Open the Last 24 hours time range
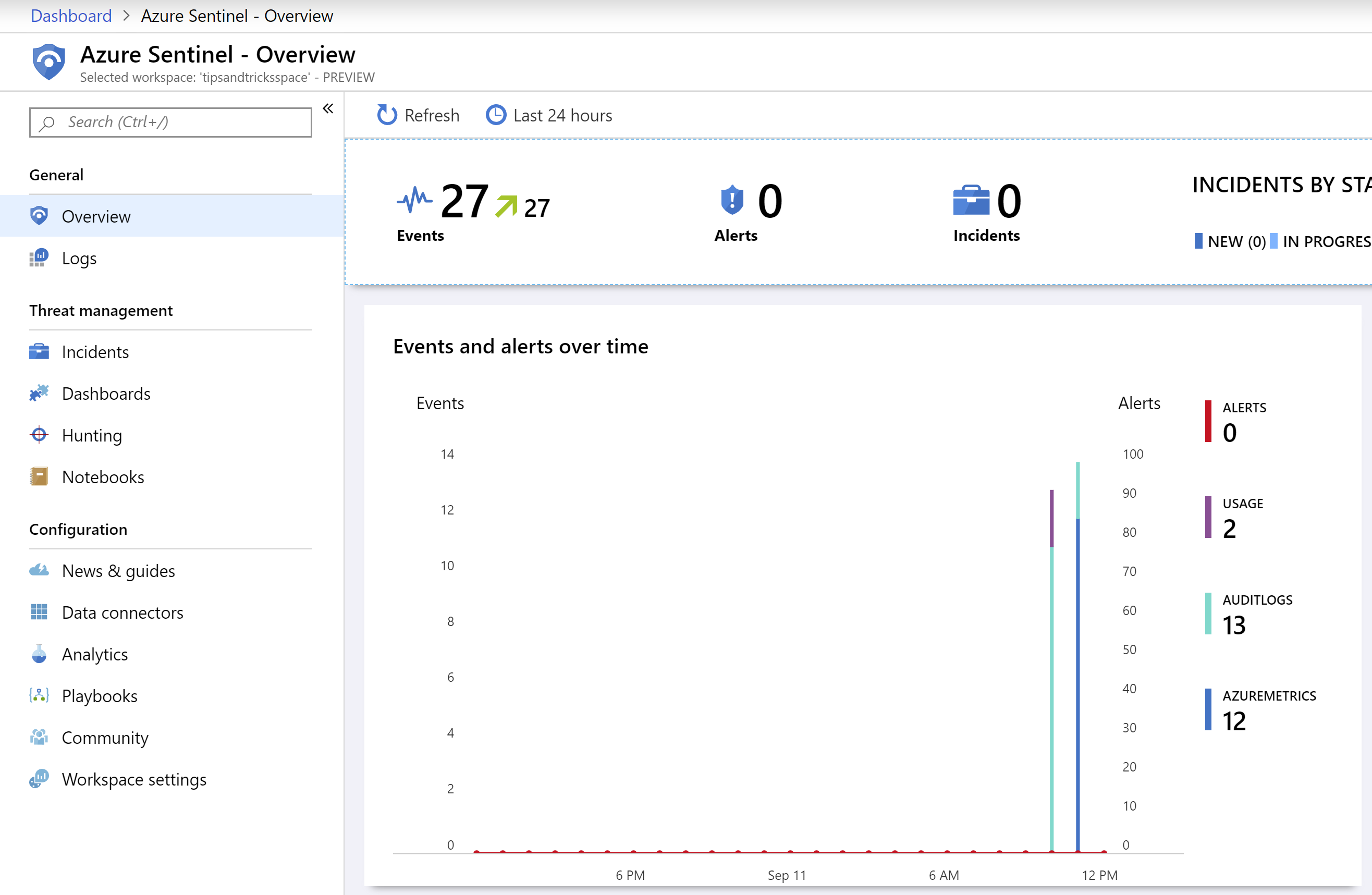The width and height of the screenshot is (1372, 895). 549,115
